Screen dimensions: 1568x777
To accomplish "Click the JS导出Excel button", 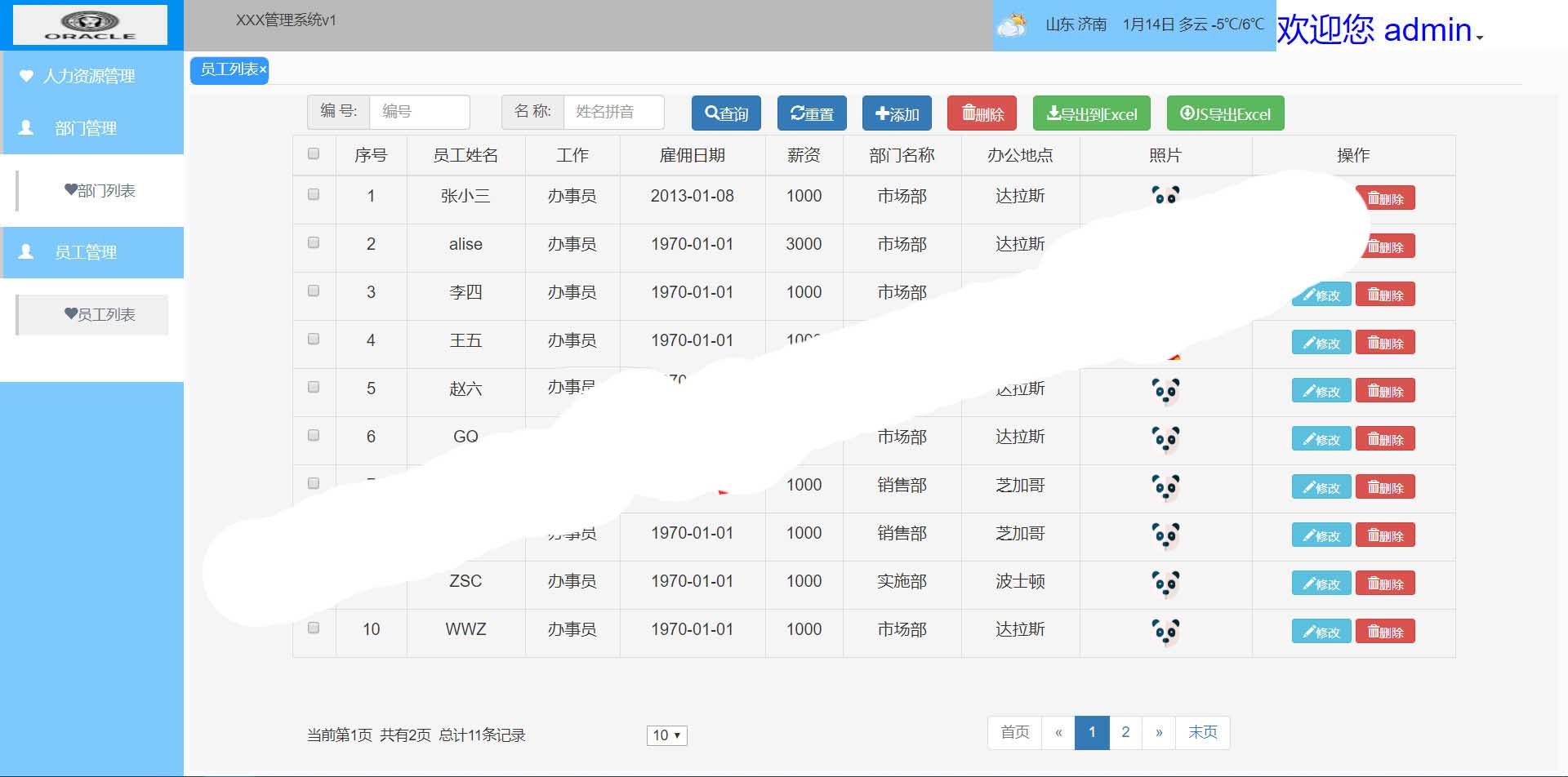I will click(x=1225, y=113).
